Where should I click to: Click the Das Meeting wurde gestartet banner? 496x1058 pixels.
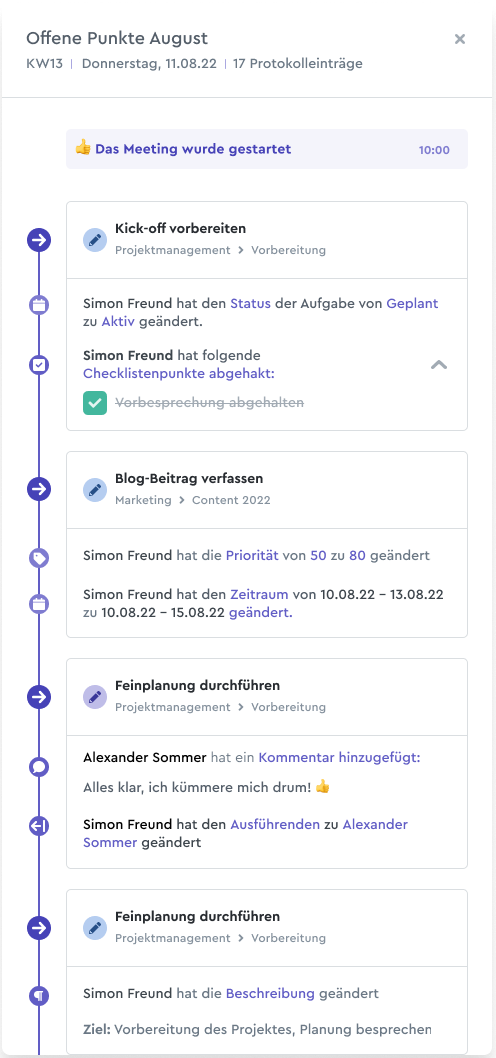tap(267, 149)
